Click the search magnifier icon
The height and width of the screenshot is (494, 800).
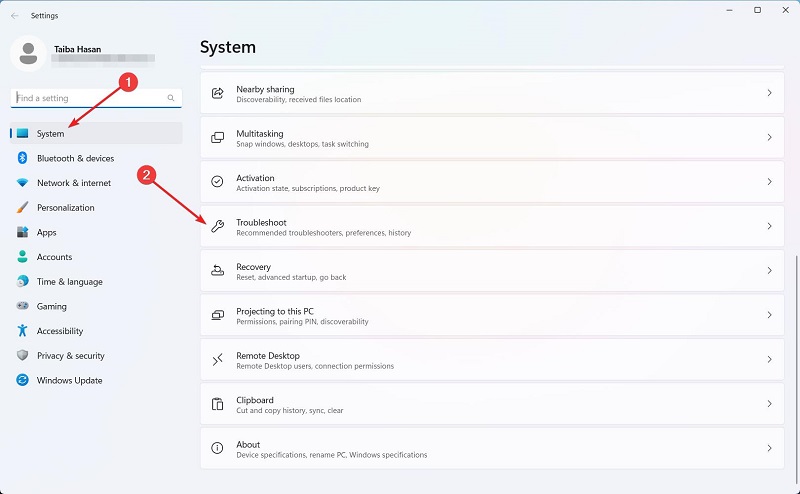[171, 98]
